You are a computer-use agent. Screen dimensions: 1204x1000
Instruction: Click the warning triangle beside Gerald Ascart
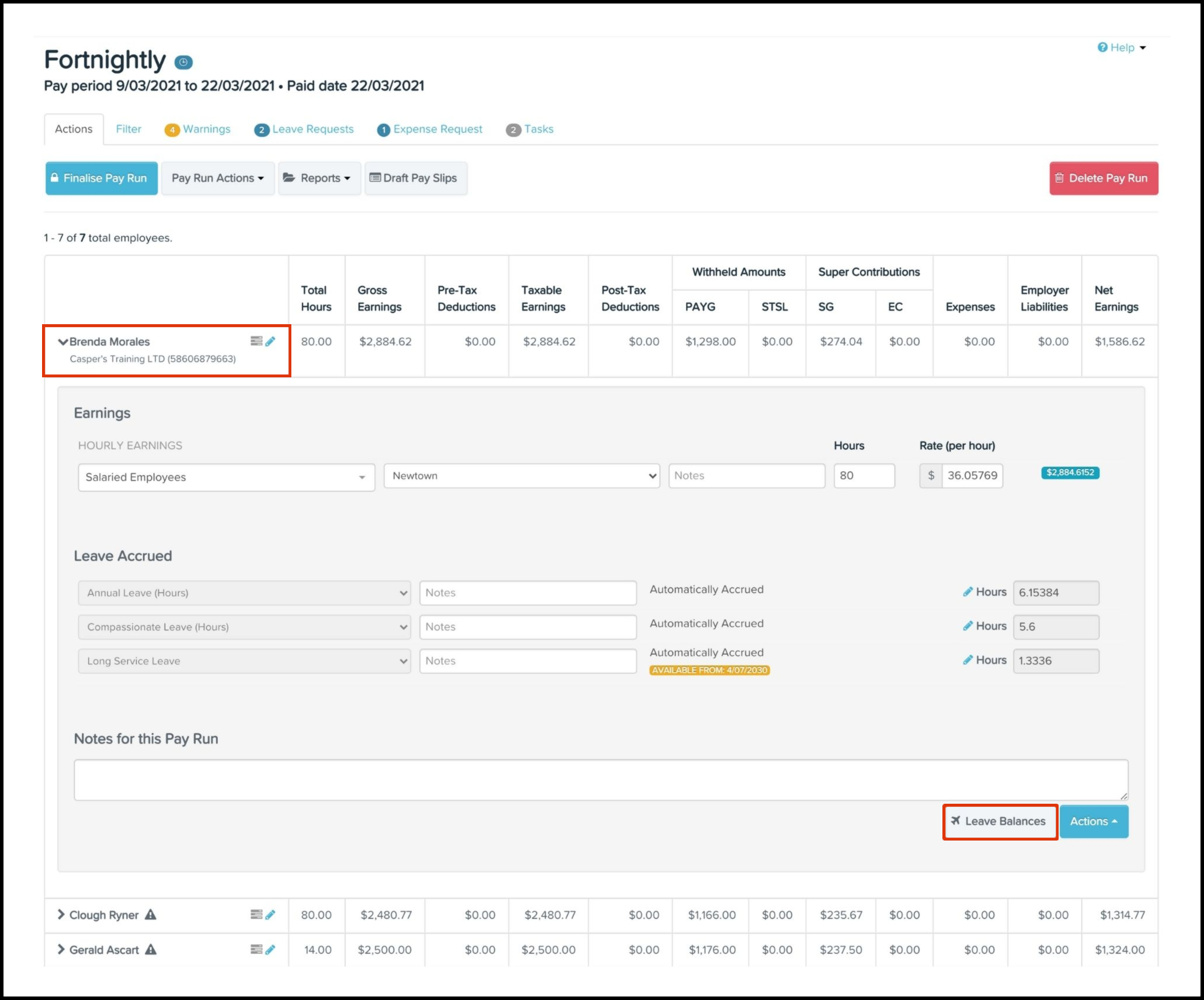(x=151, y=950)
